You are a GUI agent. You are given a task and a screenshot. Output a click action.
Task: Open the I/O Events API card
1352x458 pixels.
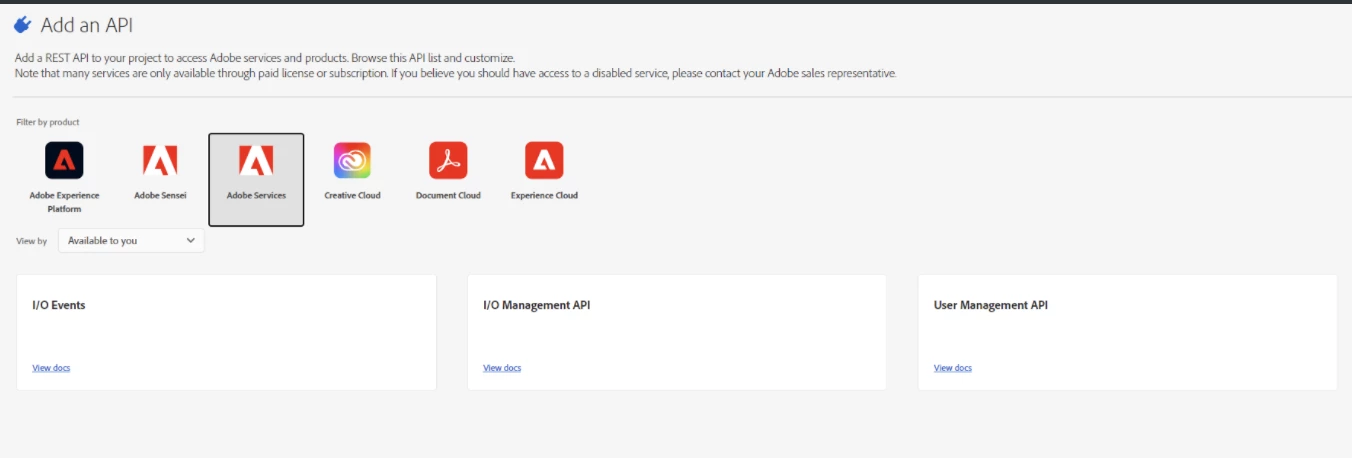[x=227, y=332]
